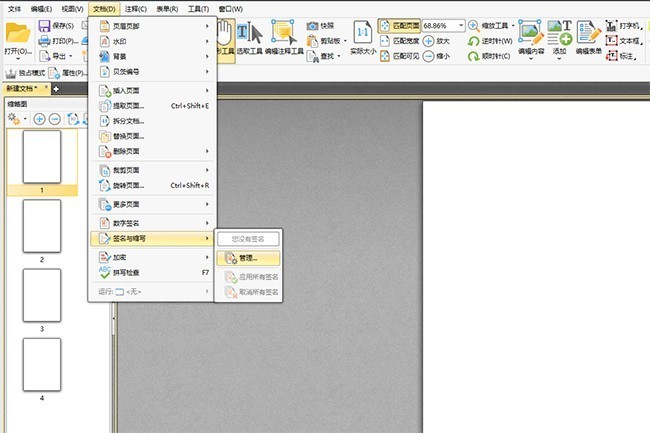Expand the 水印 watermark submenu

[x=153, y=41]
